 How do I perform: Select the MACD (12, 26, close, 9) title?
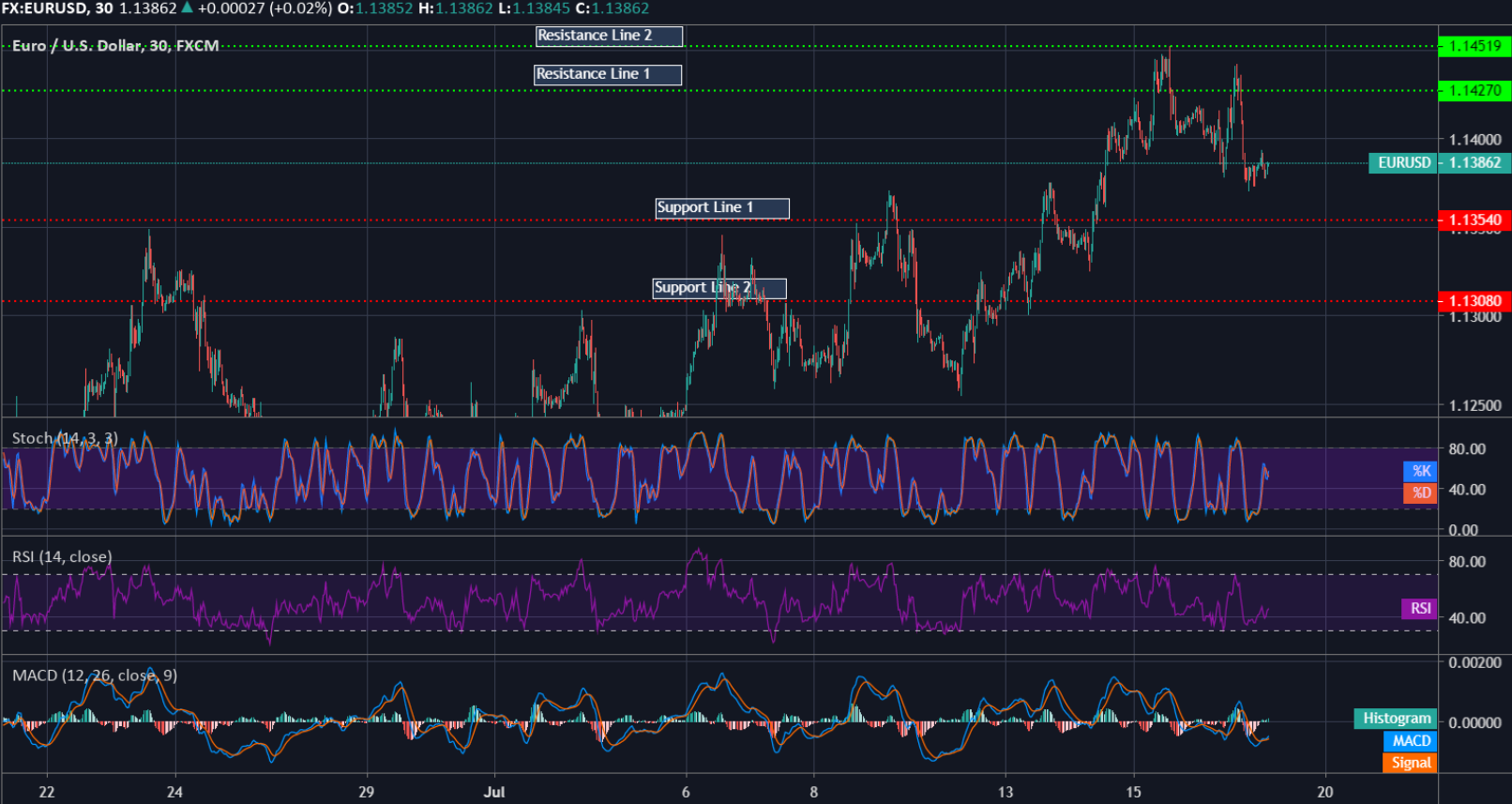[x=94, y=675]
